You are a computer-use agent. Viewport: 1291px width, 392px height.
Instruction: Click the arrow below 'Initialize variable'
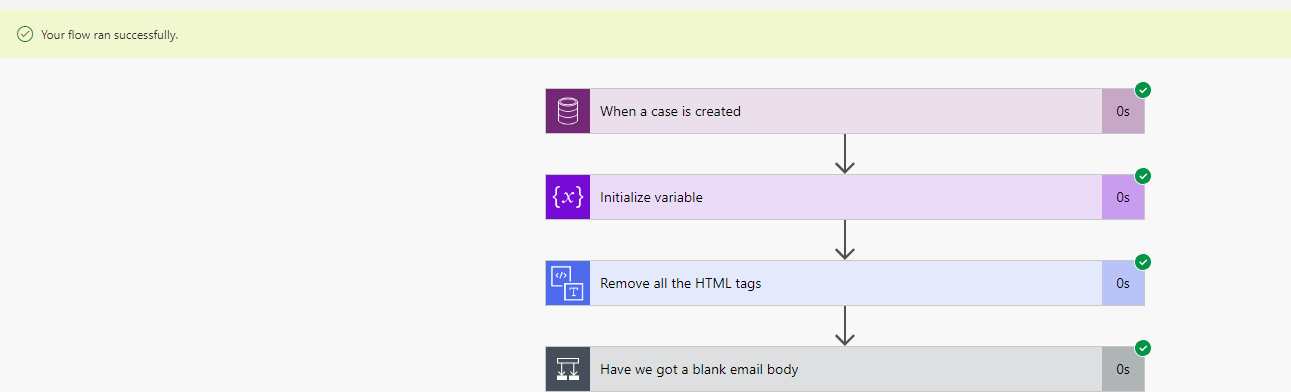point(845,240)
